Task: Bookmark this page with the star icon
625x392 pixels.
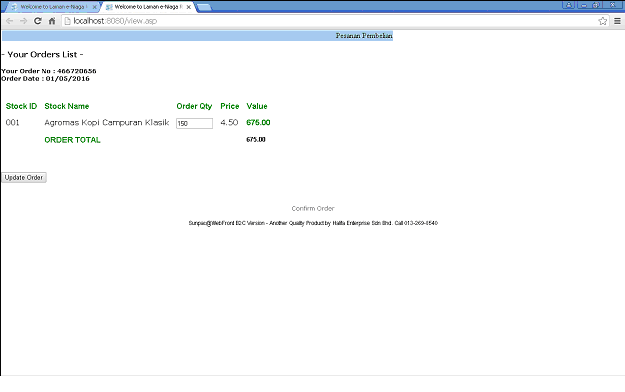Action: [x=603, y=21]
